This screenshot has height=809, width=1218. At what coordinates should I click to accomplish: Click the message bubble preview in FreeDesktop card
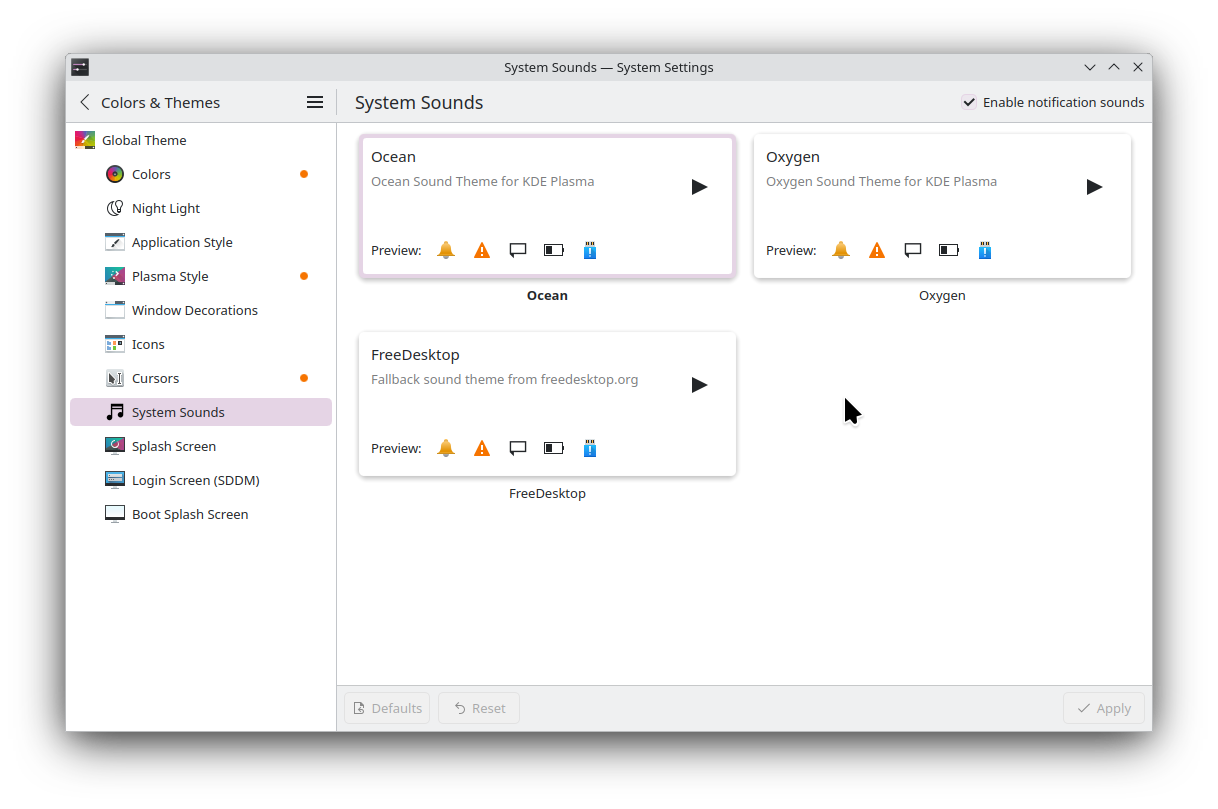click(x=518, y=448)
